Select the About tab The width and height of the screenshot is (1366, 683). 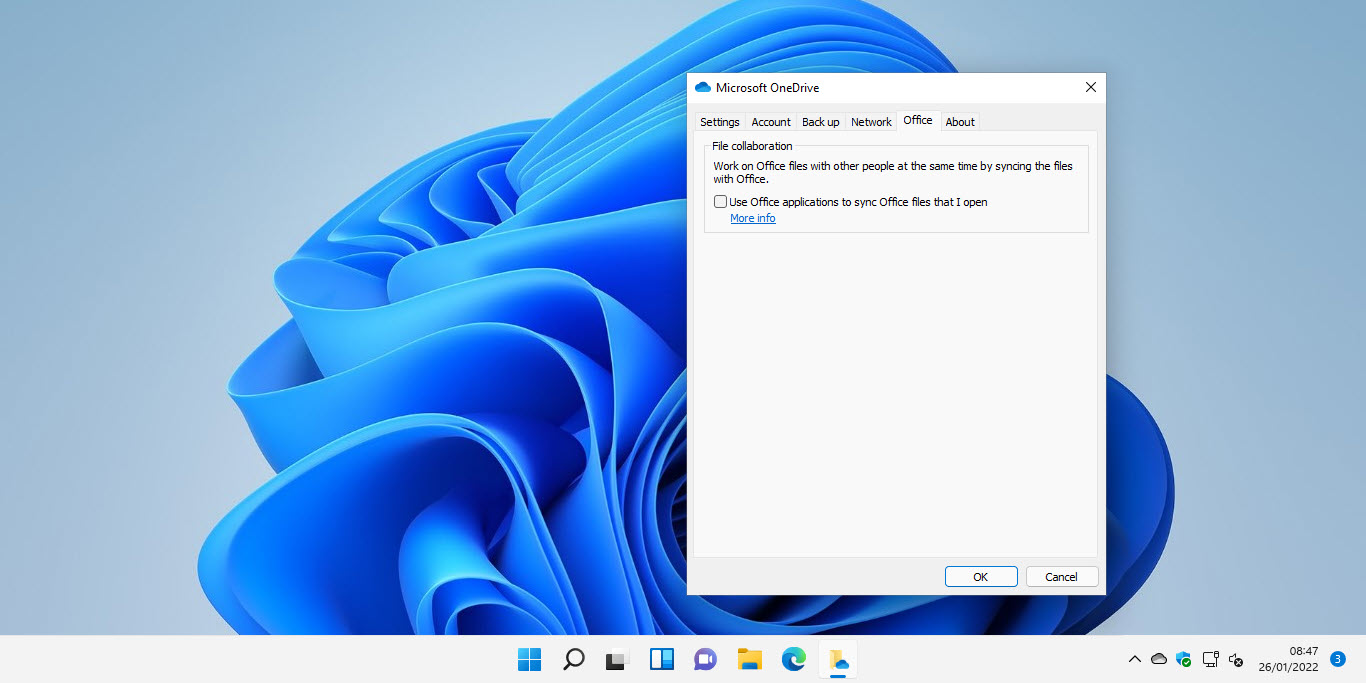pyautogui.click(x=960, y=122)
